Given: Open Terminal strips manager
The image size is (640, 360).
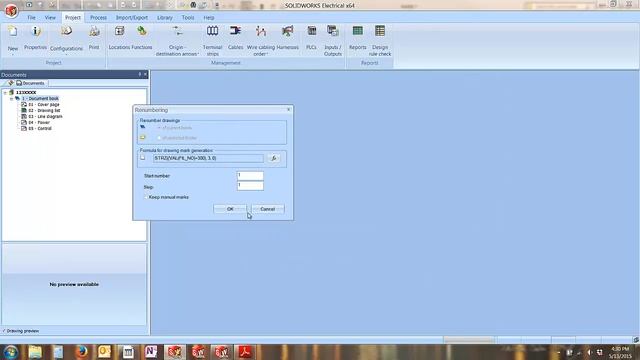Looking at the screenshot, I should (x=212, y=41).
